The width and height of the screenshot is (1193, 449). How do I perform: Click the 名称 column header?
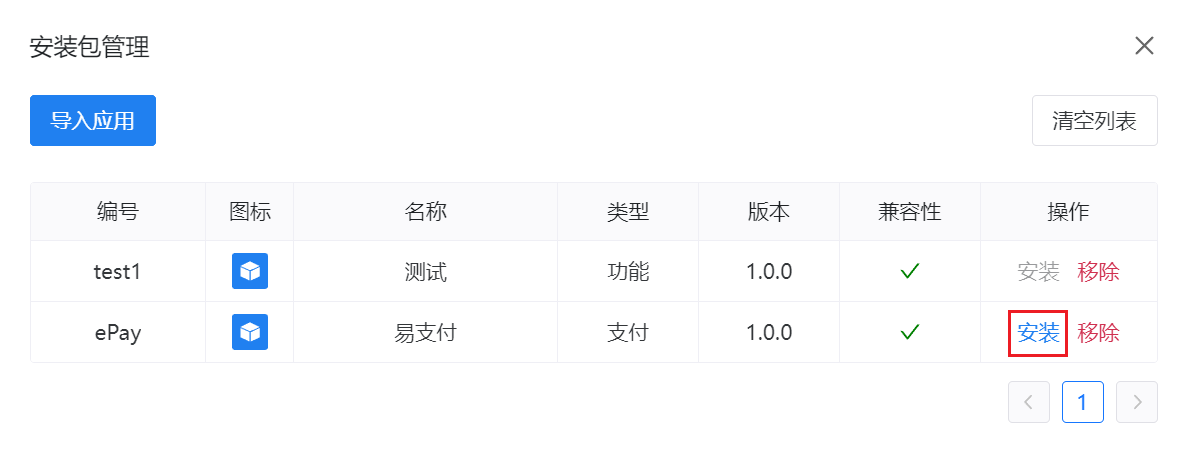[425, 212]
